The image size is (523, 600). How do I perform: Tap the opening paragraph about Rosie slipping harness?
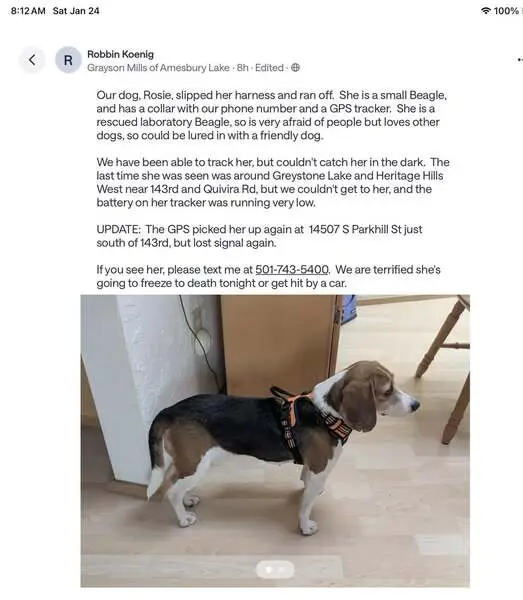[272, 115]
